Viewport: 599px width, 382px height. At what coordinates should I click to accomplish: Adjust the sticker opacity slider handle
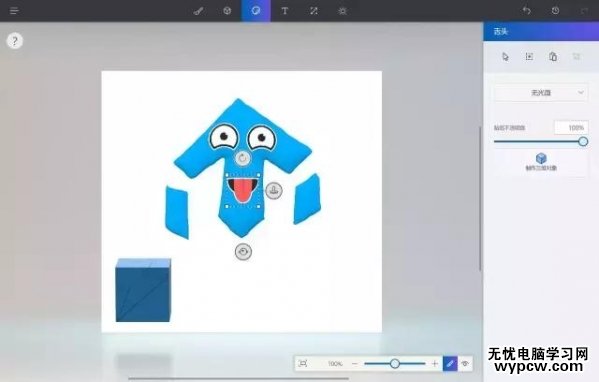click(583, 142)
